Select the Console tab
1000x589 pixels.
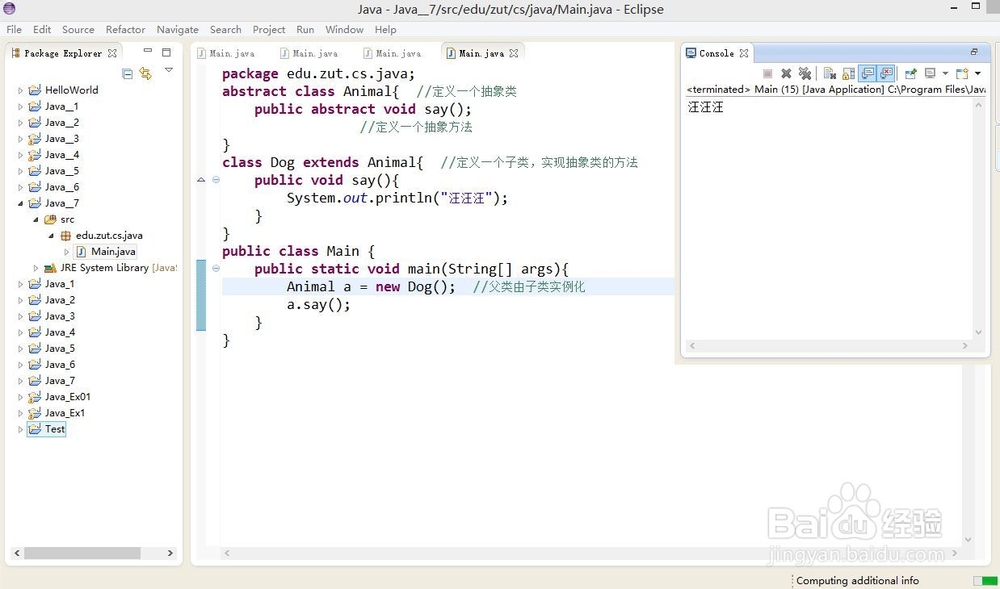coord(716,54)
